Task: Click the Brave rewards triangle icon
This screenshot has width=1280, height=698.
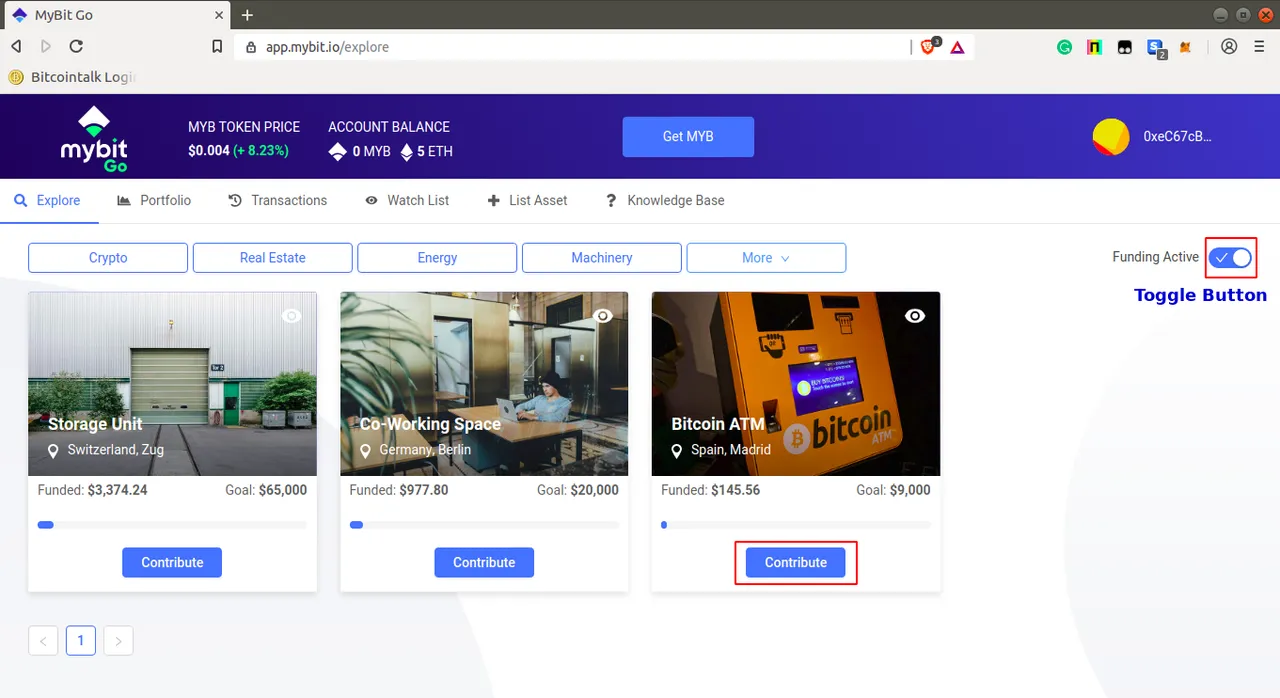Action: (x=957, y=46)
